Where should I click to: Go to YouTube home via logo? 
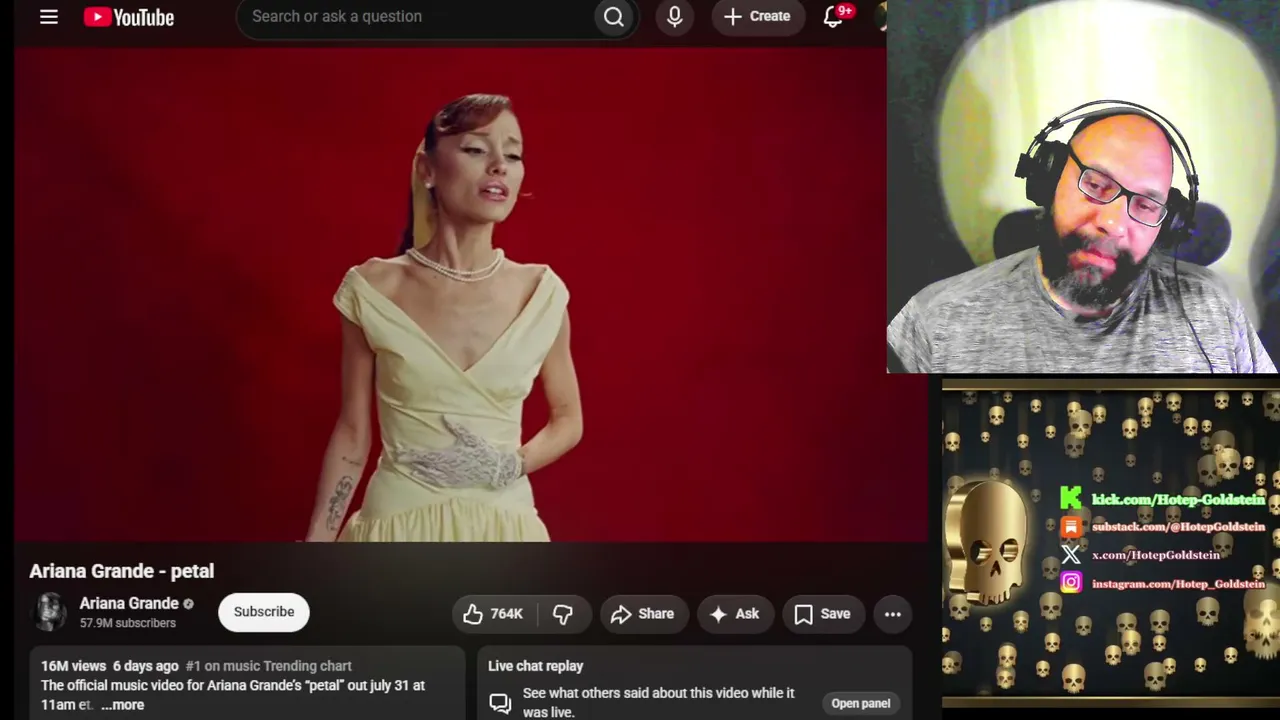(129, 17)
